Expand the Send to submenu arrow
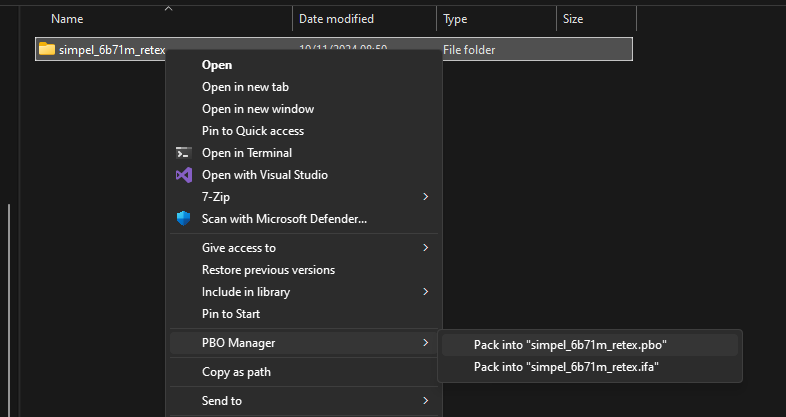The image size is (786, 417). [425, 401]
